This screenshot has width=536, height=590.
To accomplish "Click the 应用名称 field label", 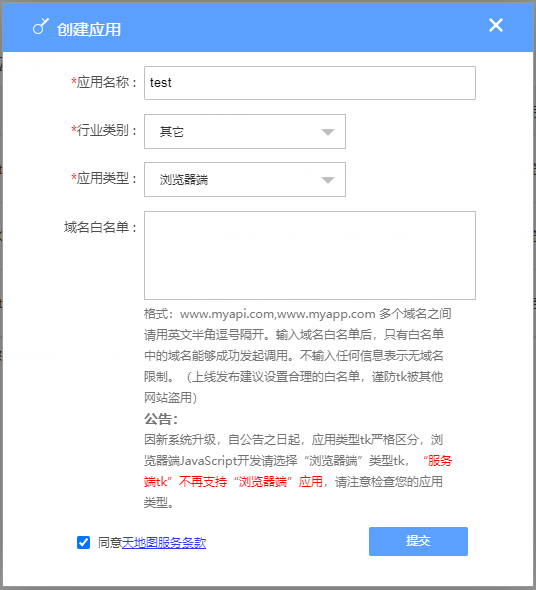I will pos(104,82).
